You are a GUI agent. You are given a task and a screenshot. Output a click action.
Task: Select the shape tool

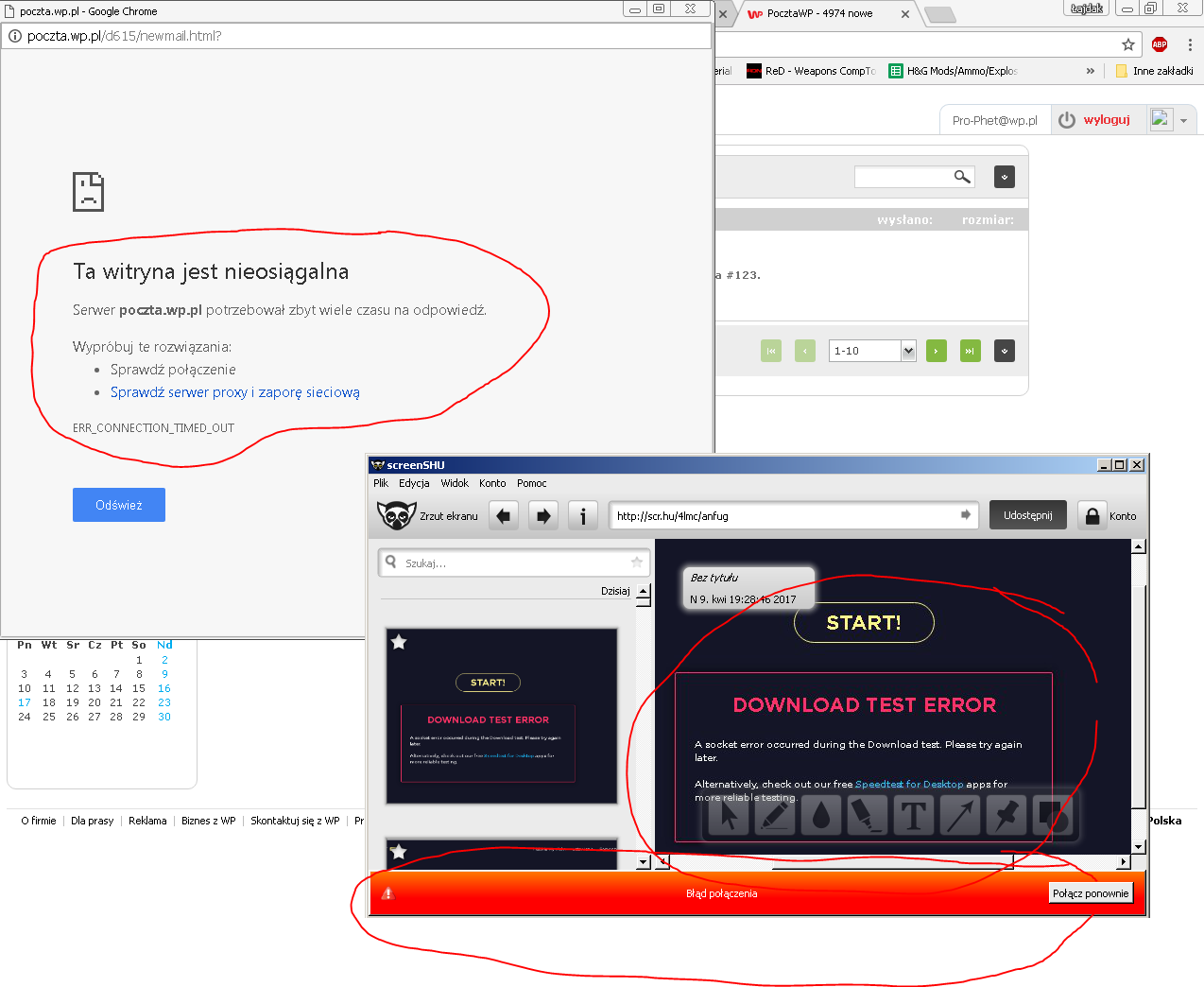click(x=1053, y=816)
